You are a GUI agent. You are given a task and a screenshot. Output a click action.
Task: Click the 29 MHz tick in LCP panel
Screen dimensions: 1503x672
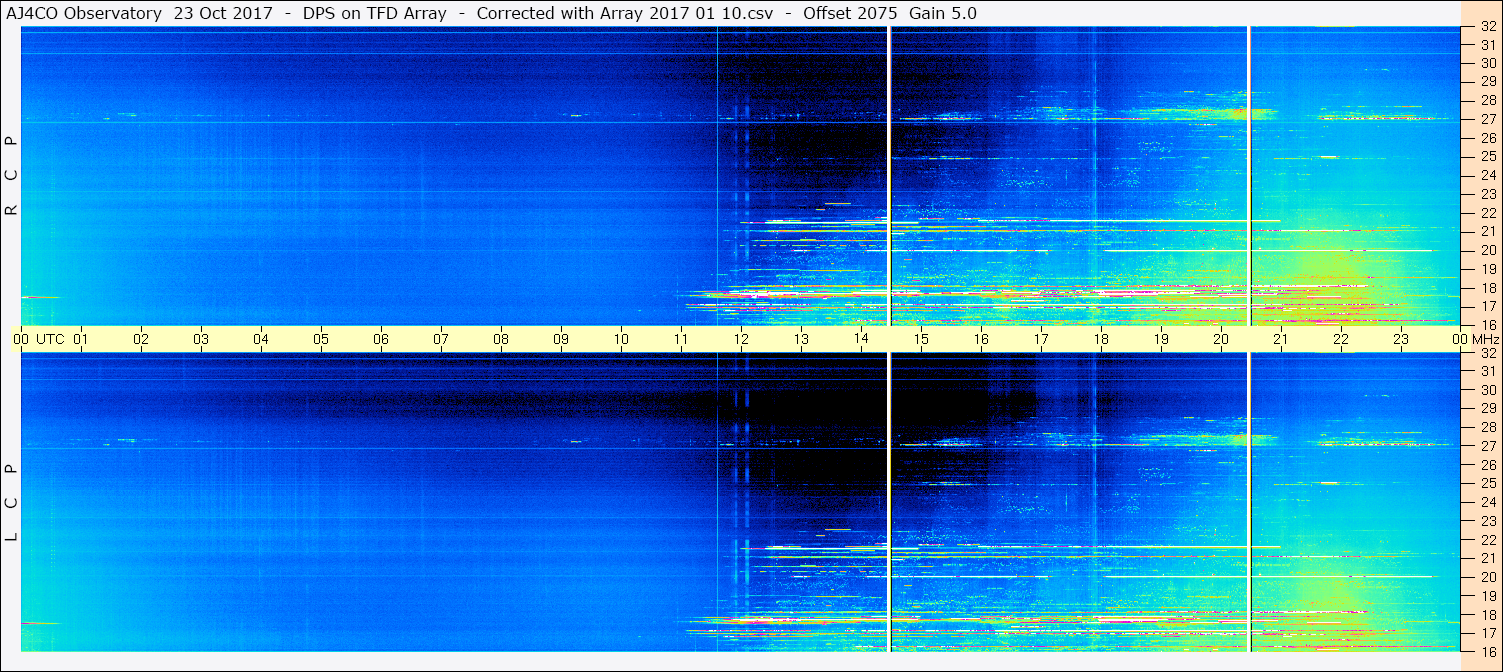1487,409
